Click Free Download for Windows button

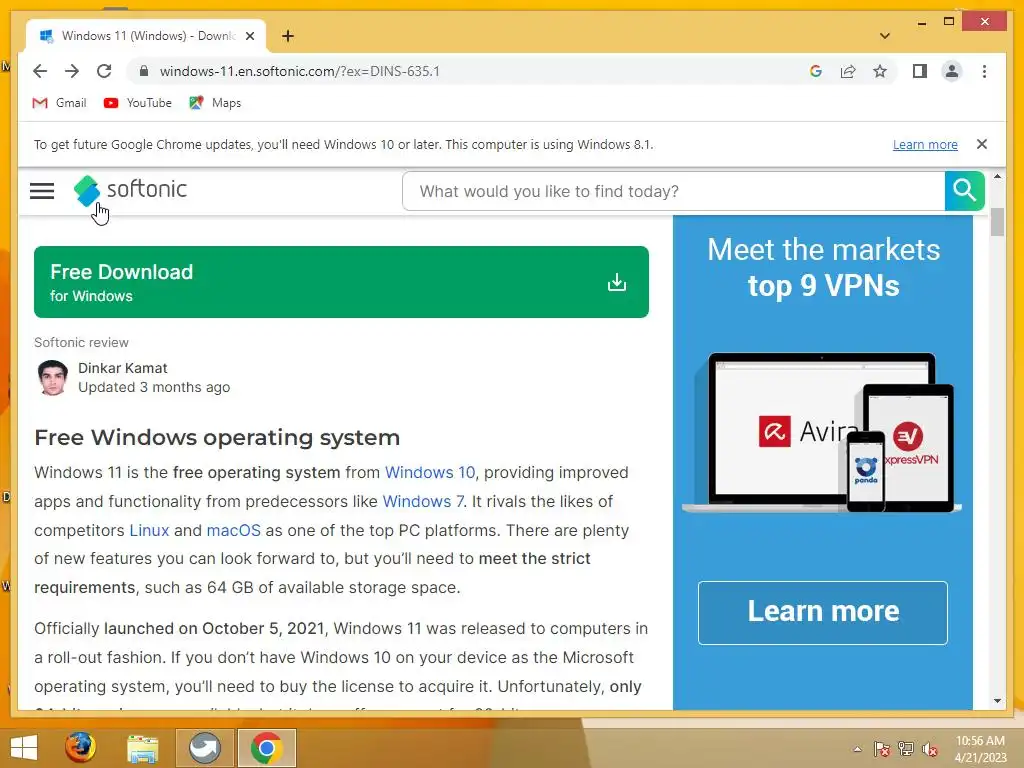[342, 282]
